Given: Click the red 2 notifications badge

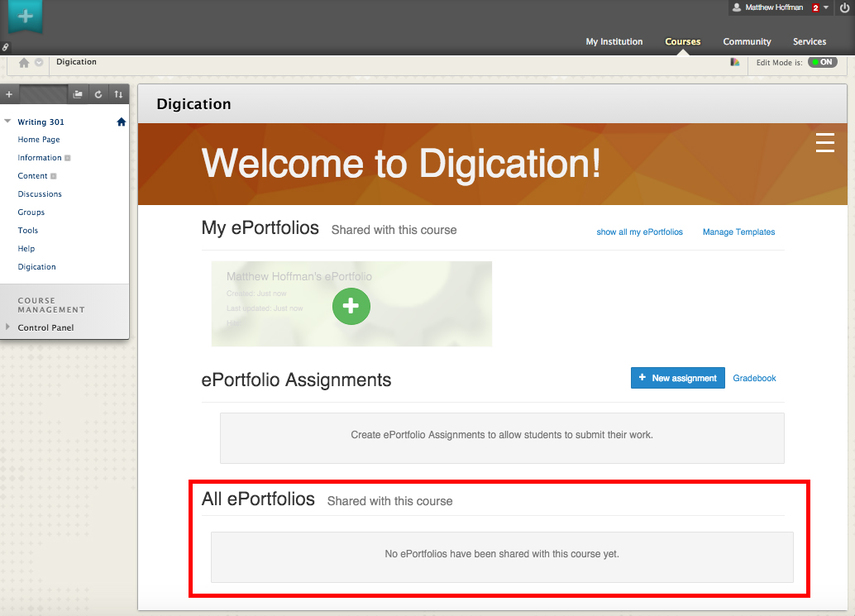Looking at the screenshot, I should coord(816,8).
